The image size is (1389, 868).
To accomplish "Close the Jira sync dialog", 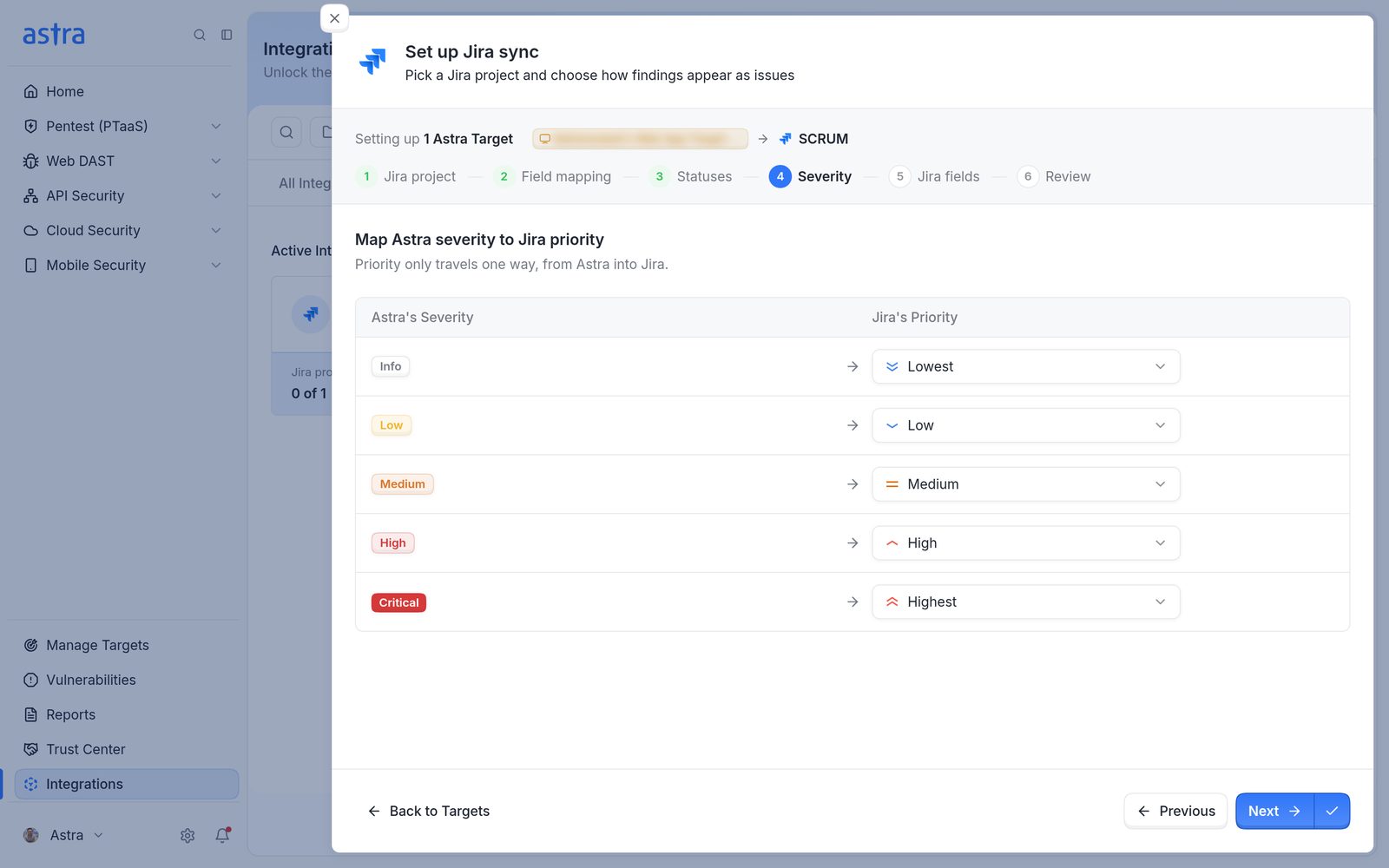I will click(334, 18).
